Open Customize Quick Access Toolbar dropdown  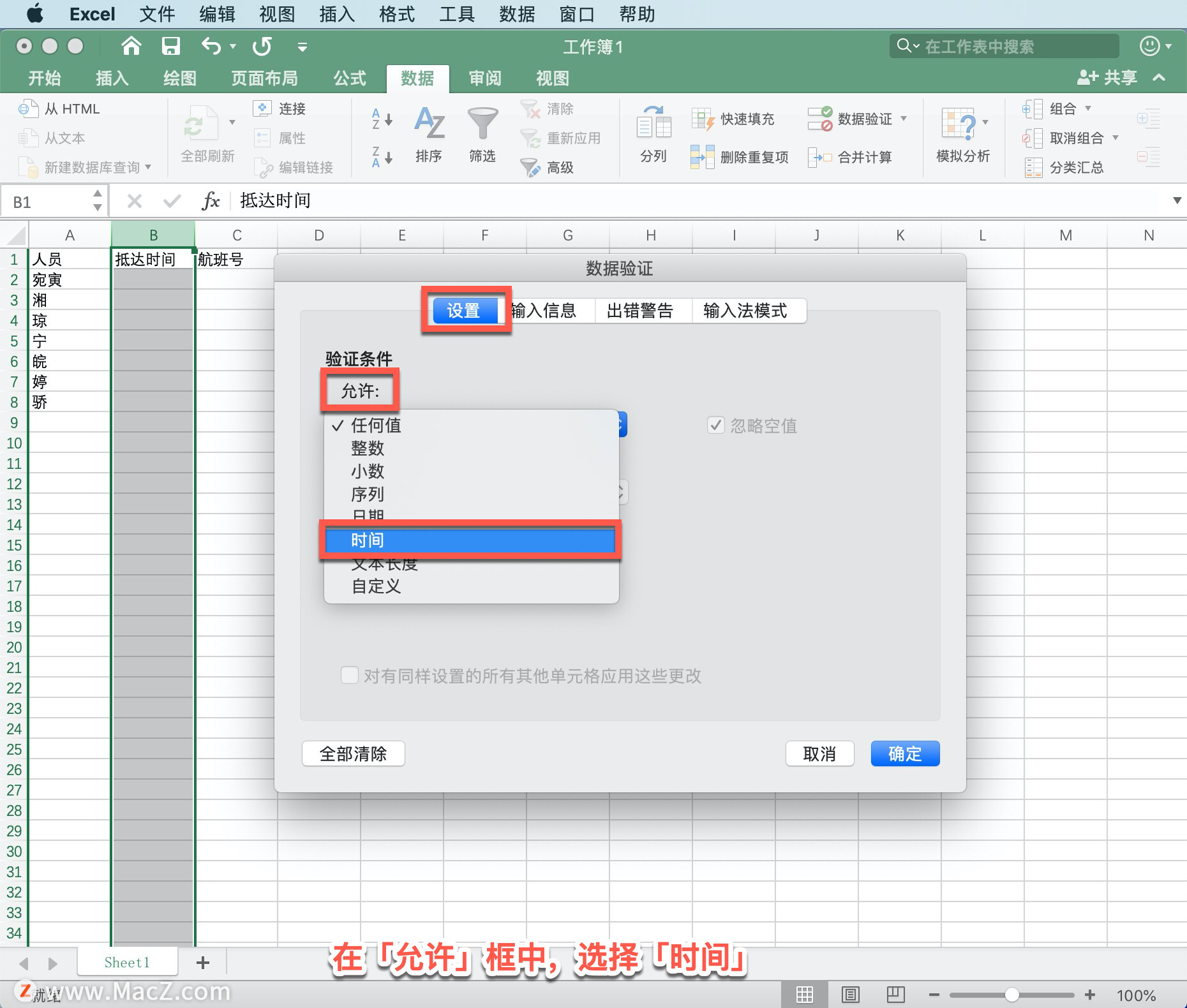[302, 47]
